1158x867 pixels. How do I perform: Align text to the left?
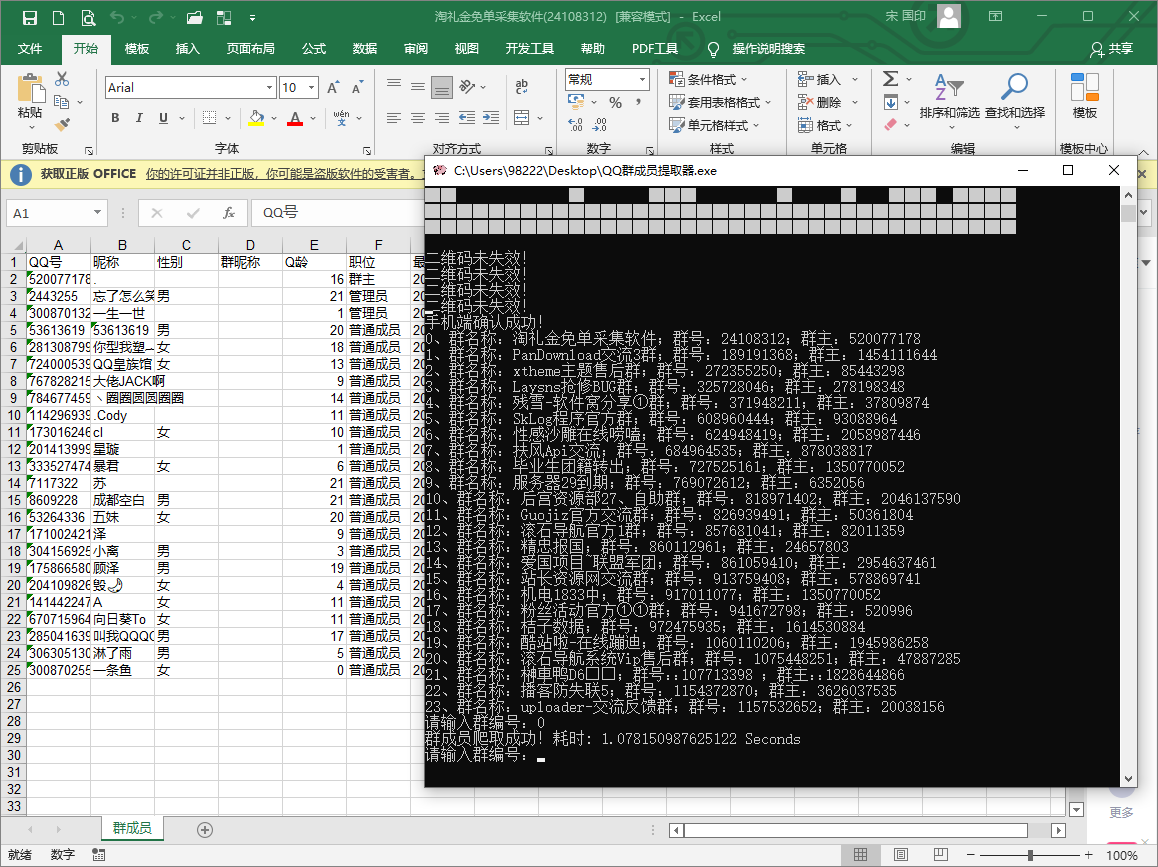[x=394, y=117]
